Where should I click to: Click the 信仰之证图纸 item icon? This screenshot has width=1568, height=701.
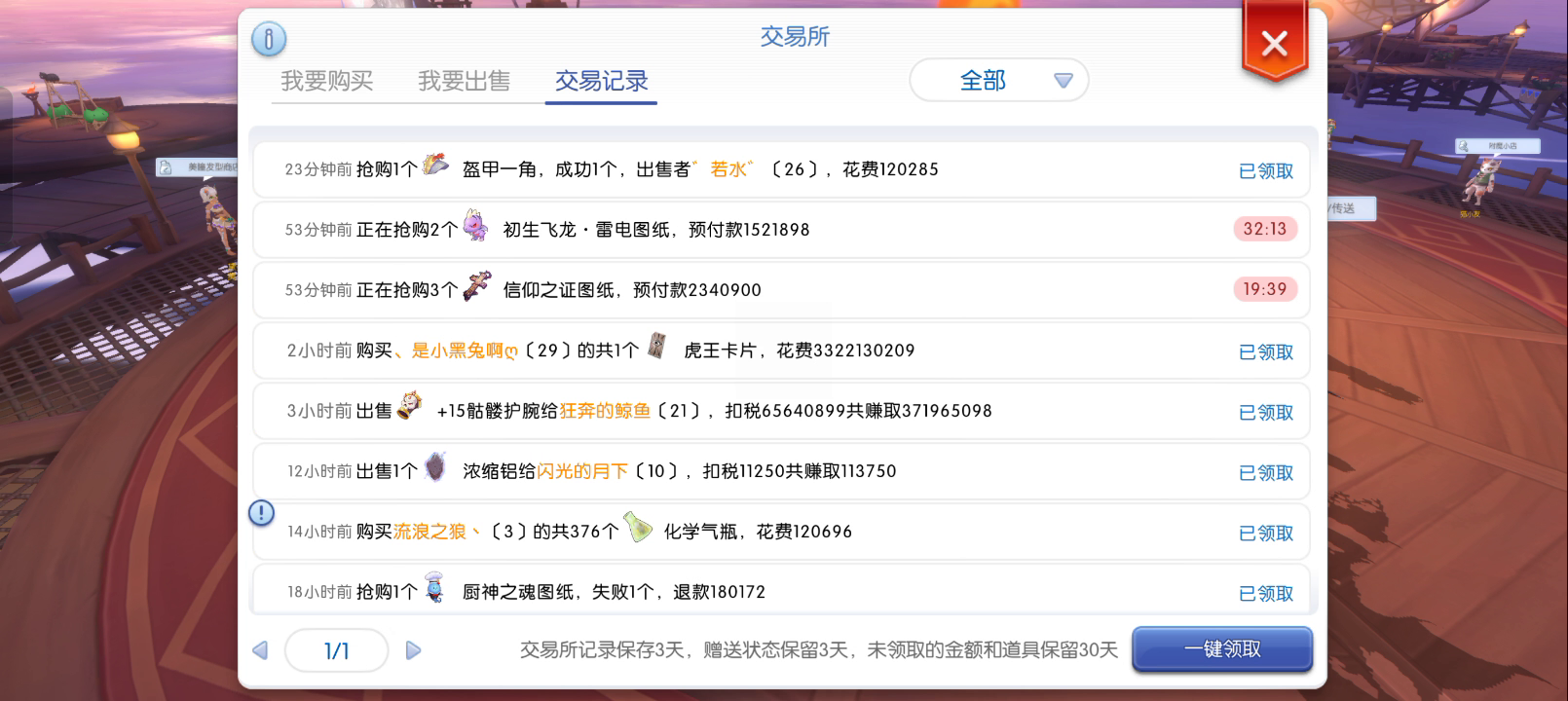click(x=476, y=286)
